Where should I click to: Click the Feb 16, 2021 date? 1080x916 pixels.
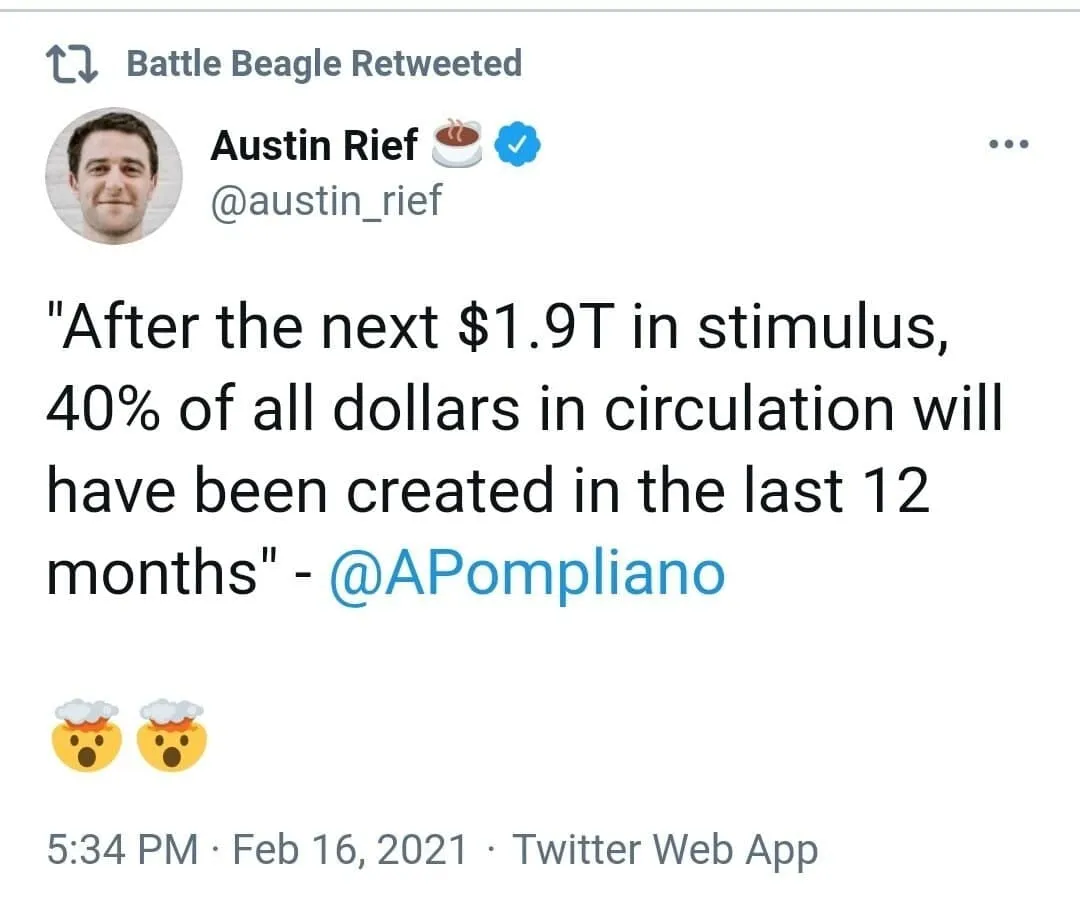(x=350, y=849)
